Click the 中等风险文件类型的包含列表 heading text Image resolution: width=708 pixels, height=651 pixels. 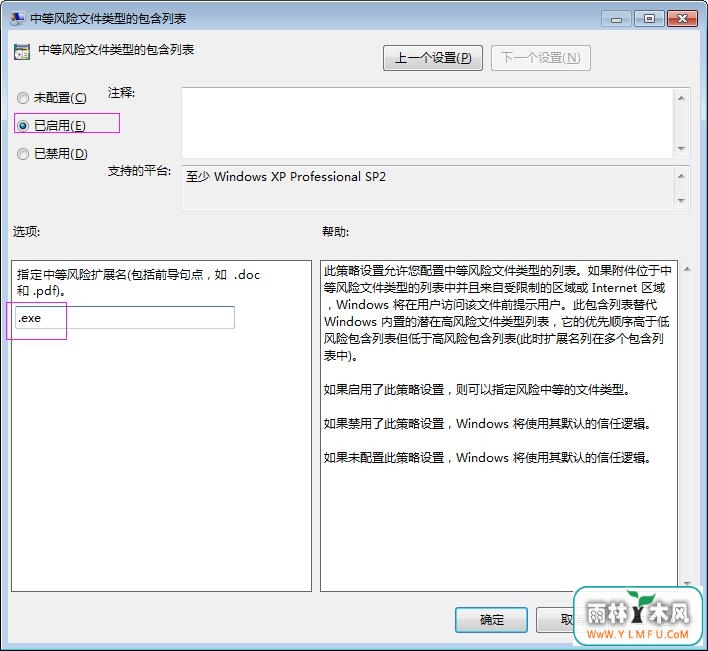tap(116, 49)
